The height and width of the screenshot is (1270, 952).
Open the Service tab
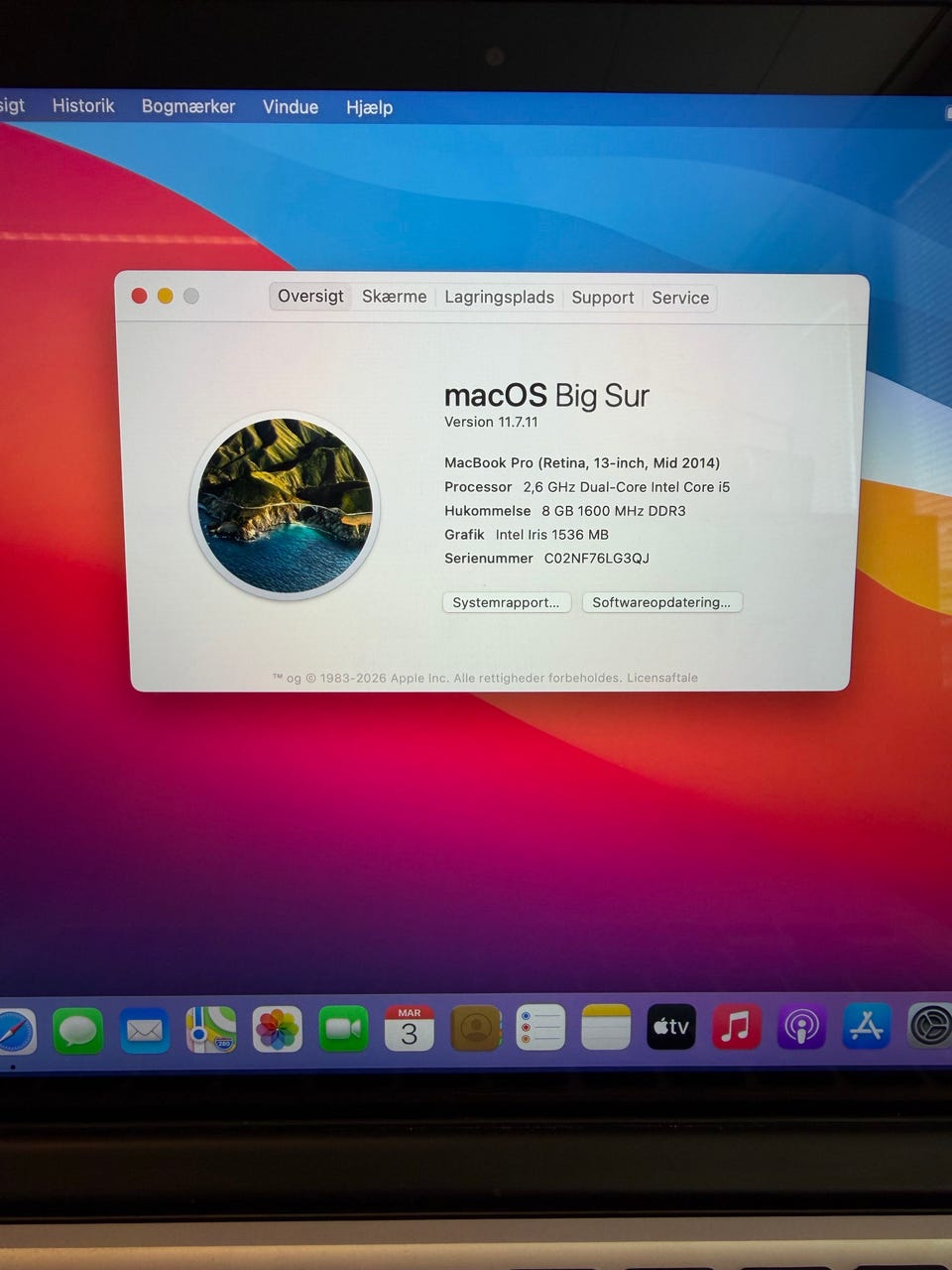[680, 298]
